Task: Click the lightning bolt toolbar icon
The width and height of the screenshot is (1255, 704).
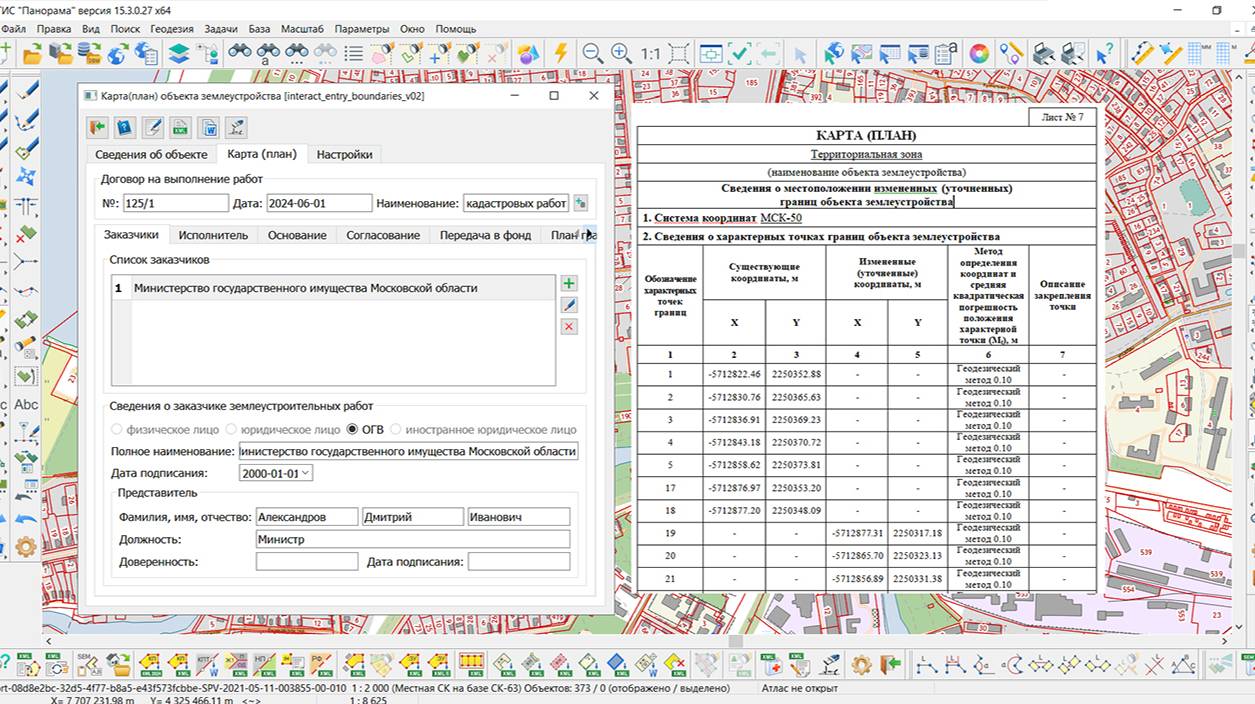Action: click(561, 53)
